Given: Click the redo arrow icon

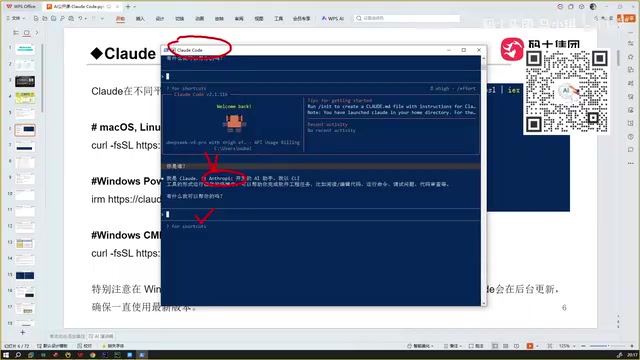Looking at the screenshot, I should pyautogui.click(x=94, y=18).
